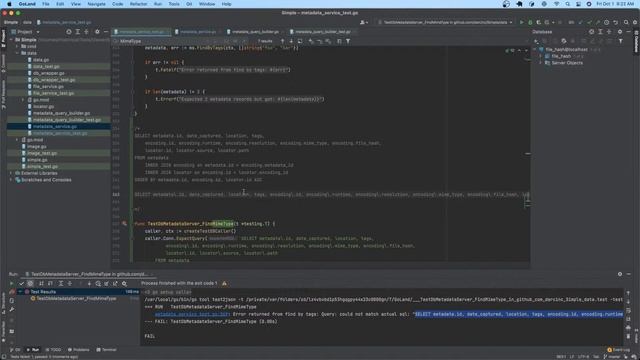Add new data source in Database panel
640x360 pixels.
point(536,41)
